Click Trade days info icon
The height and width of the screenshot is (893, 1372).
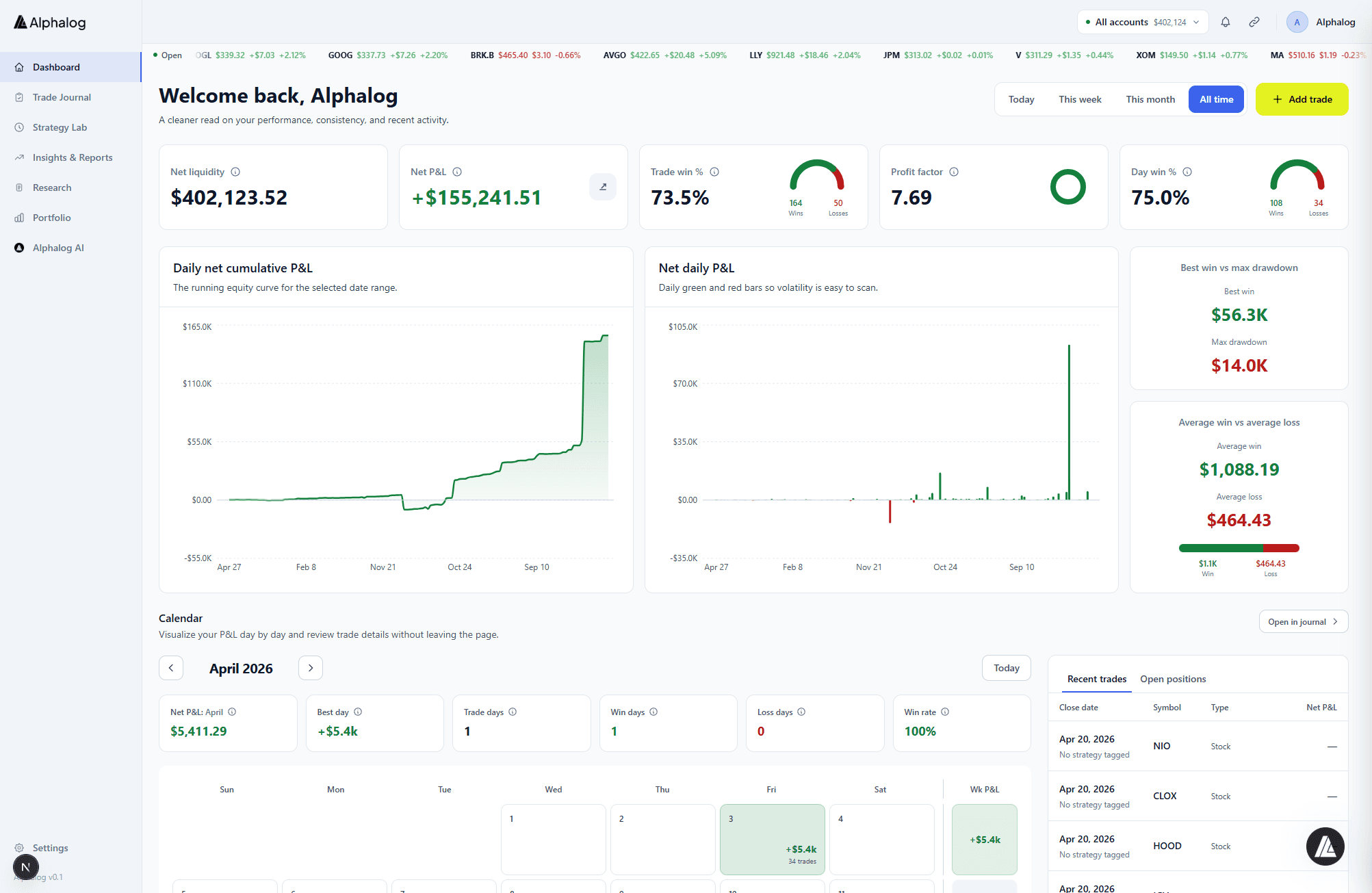pyautogui.click(x=513, y=712)
